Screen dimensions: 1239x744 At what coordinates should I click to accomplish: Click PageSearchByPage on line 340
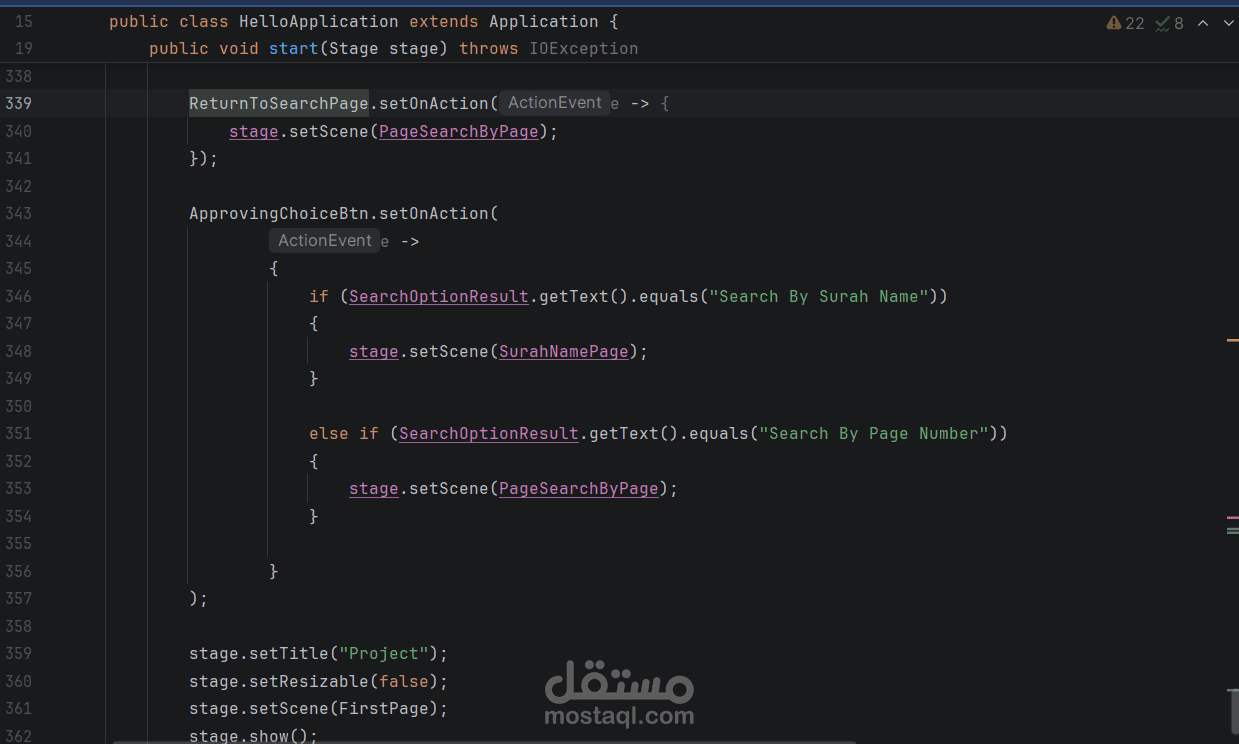pyautogui.click(x=458, y=131)
